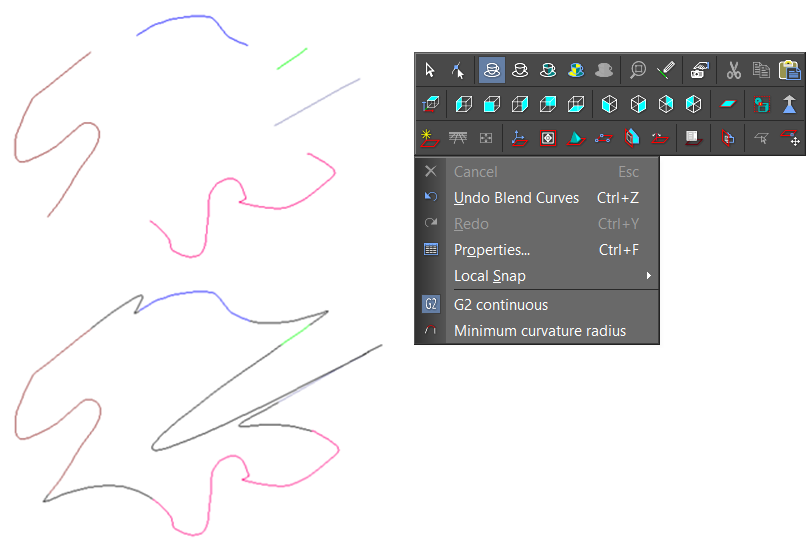
Task: Click the grayed Redo menu entry
Action: pyautogui.click(x=537, y=224)
